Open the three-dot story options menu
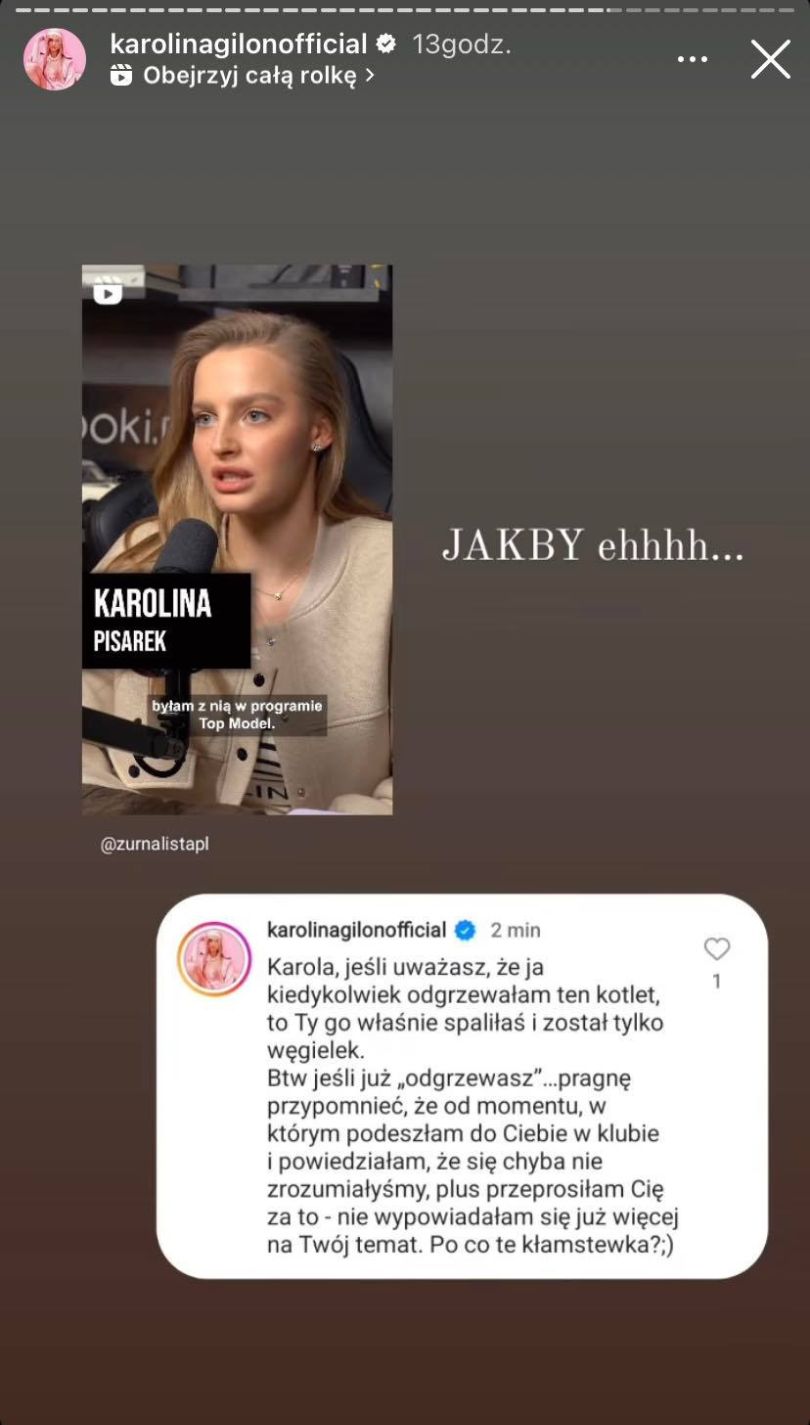The width and height of the screenshot is (810, 1425). click(x=692, y=60)
